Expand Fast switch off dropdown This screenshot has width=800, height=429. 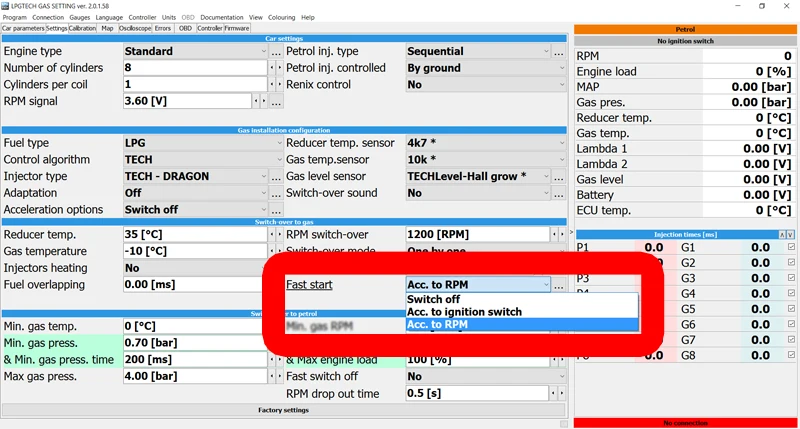[562, 376]
